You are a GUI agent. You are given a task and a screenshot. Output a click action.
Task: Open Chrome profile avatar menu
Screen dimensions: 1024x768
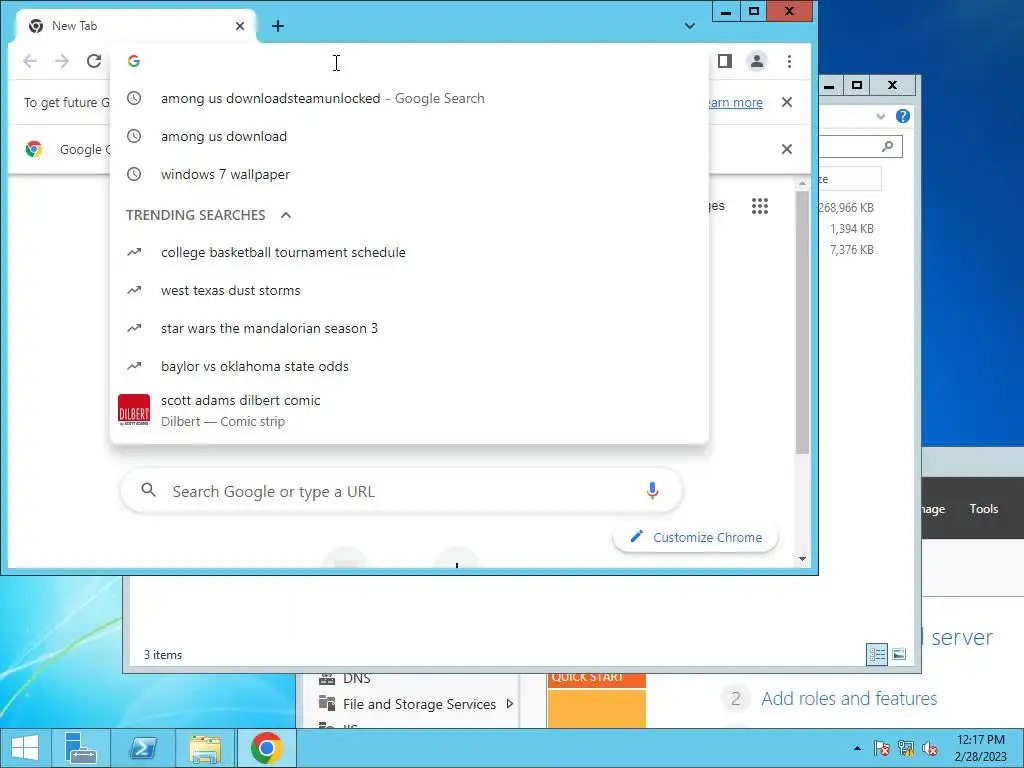(x=756, y=61)
